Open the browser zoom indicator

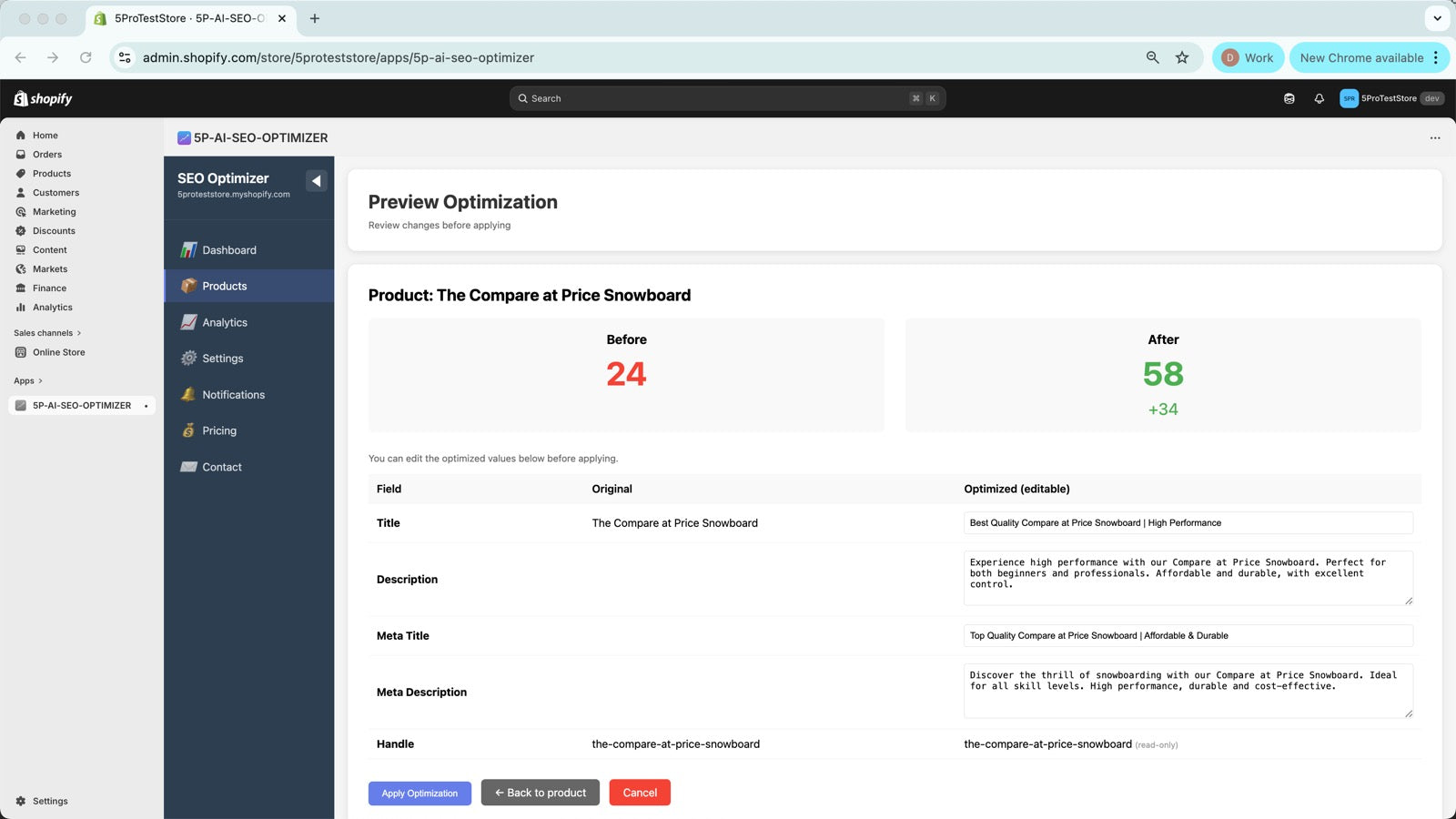(x=1152, y=57)
